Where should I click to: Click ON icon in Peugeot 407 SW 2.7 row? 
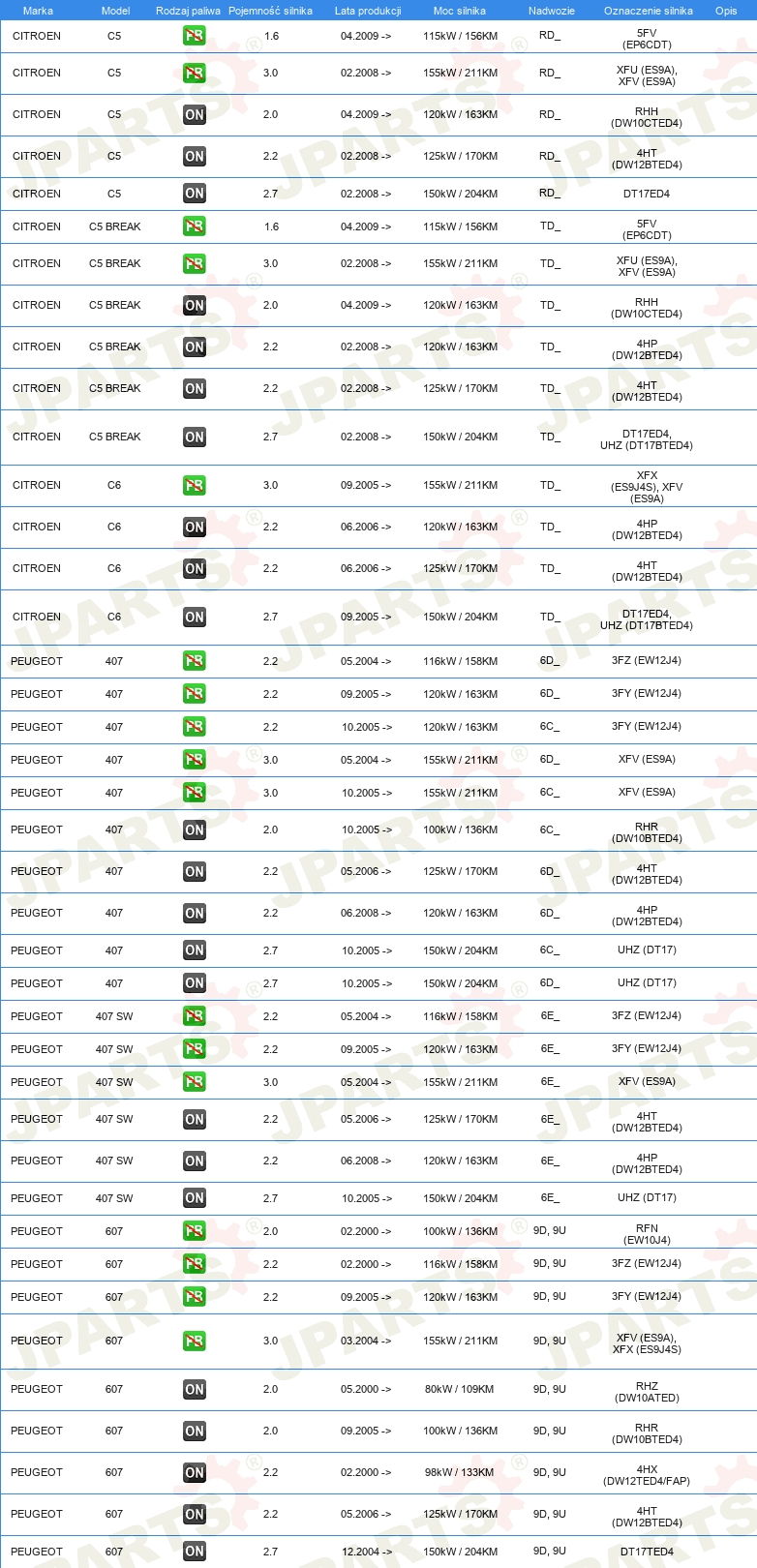click(x=194, y=1198)
